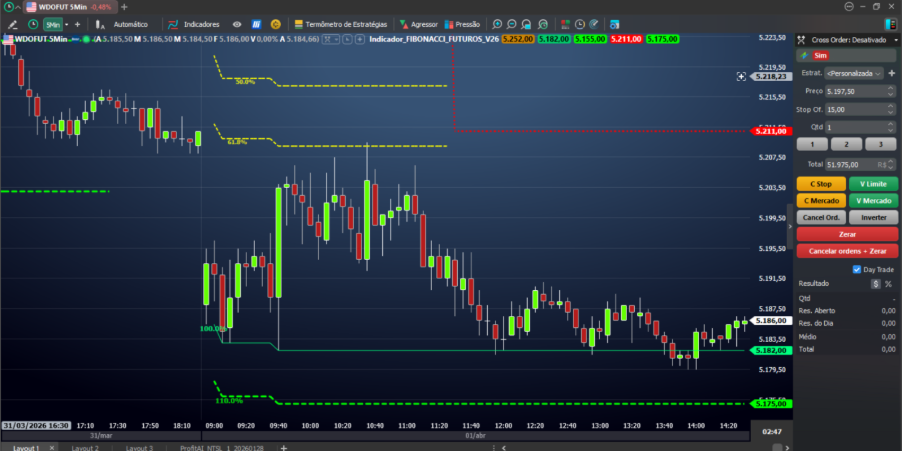Click the zoom area selection icon
The width and height of the screenshot is (903, 451).
click(x=526, y=25)
